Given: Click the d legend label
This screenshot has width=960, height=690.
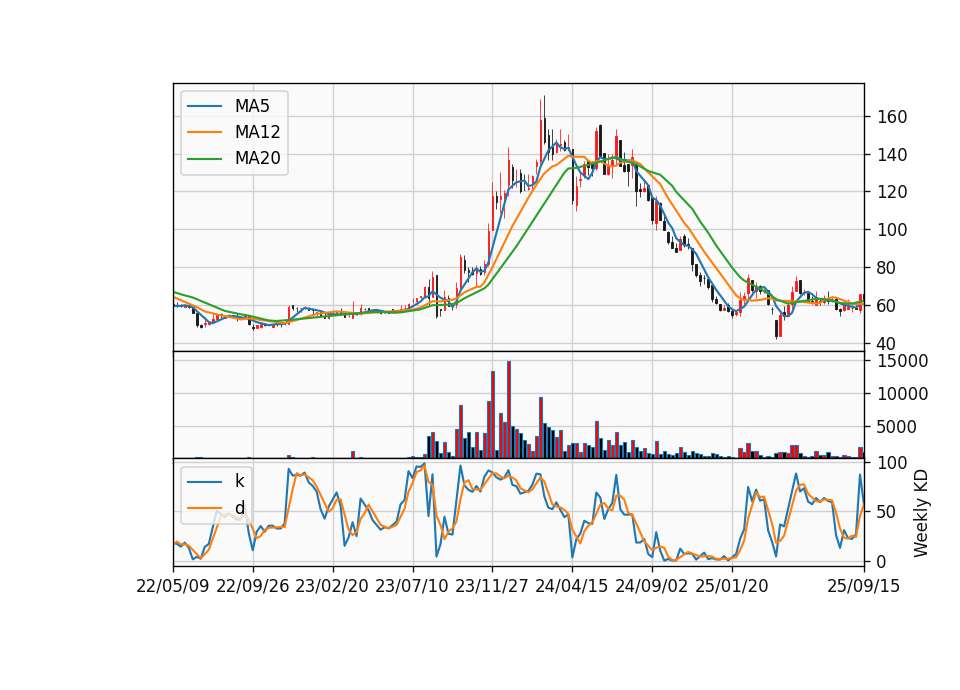Looking at the screenshot, I should (240, 508).
